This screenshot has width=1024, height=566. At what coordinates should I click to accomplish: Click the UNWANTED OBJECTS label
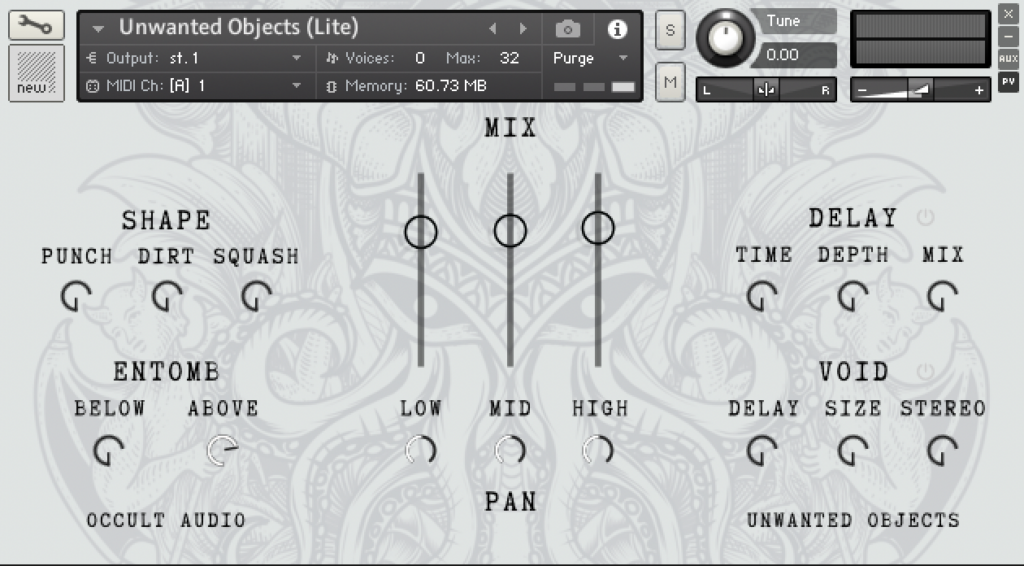point(853,520)
